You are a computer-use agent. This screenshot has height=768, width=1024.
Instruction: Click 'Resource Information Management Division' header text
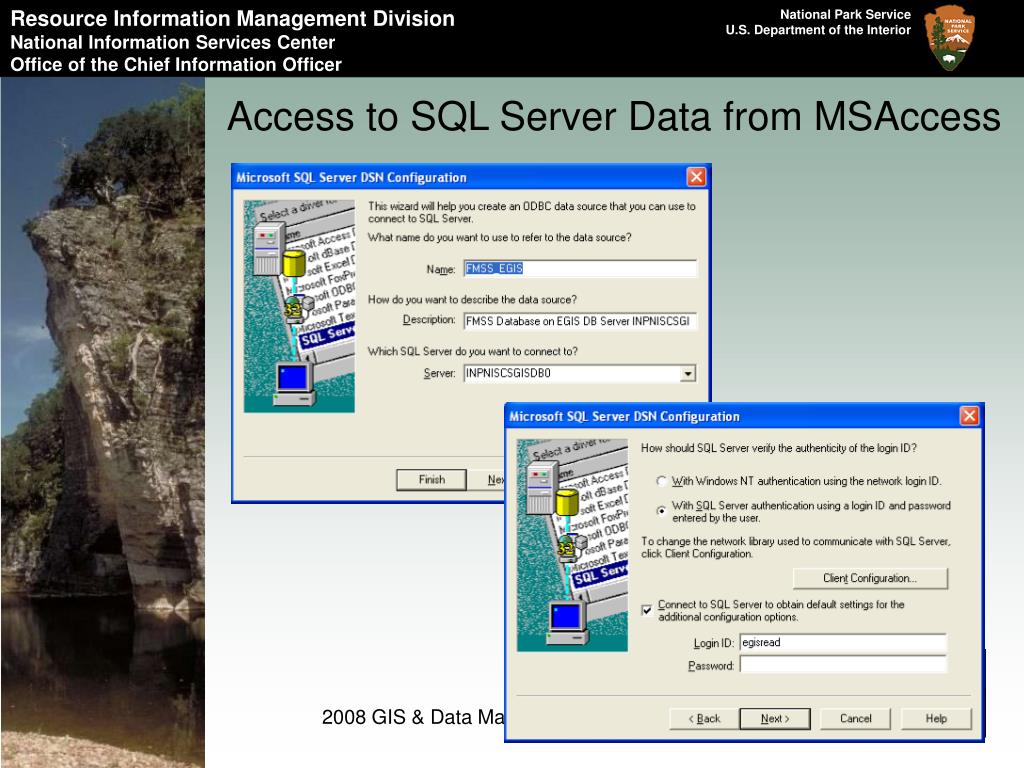tap(232, 18)
